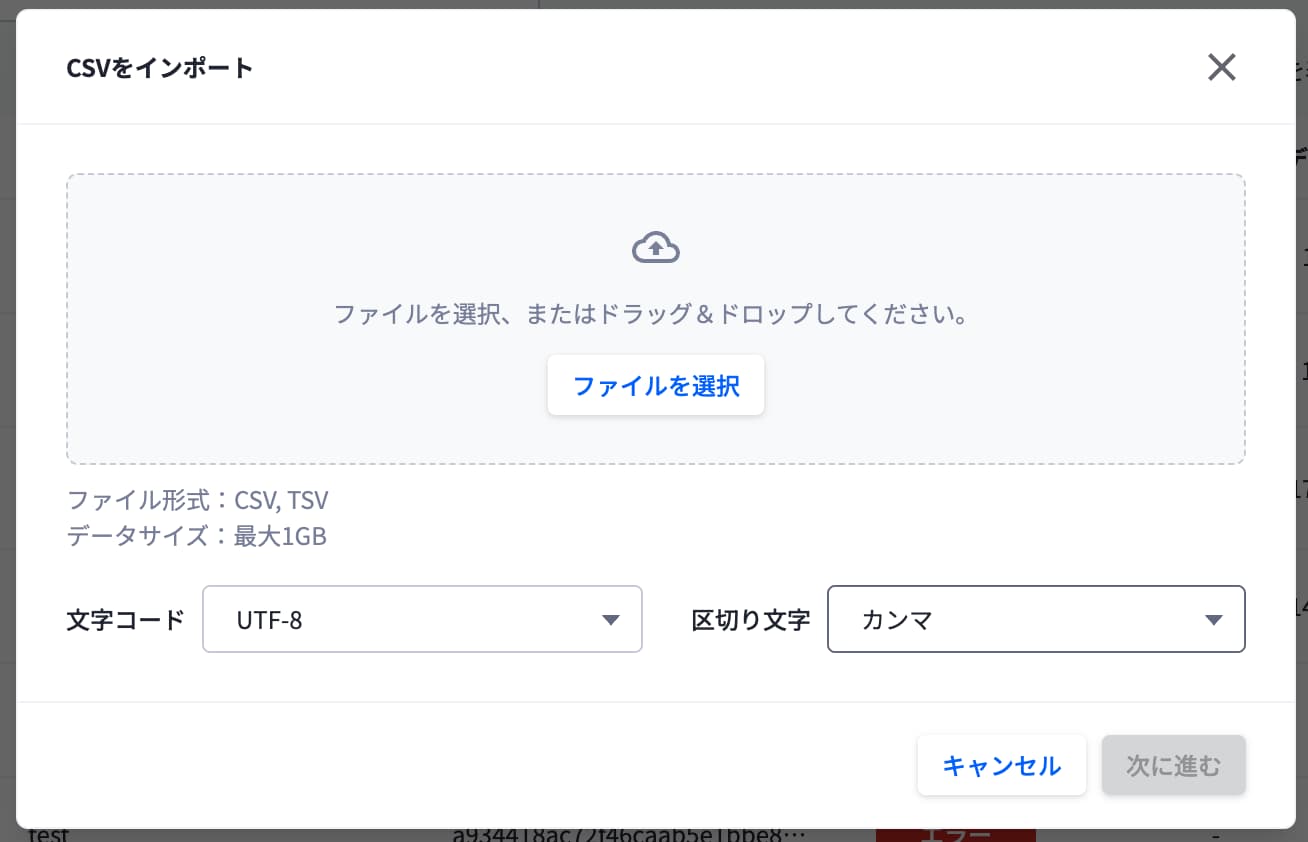Open the 文字コード UTF-8 dropdown
Image resolution: width=1308 pixels, height=842 pixels.
[422, 619]
